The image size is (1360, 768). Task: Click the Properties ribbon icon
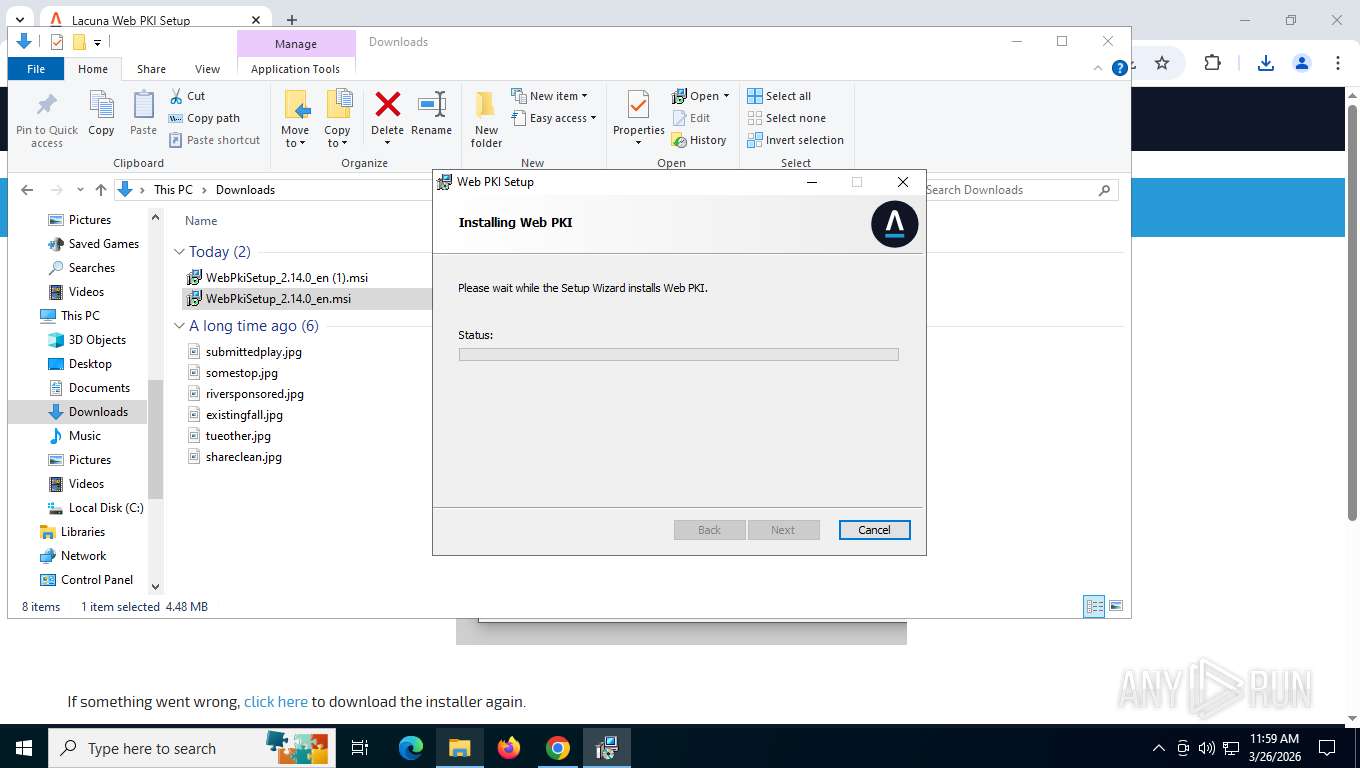638,105
